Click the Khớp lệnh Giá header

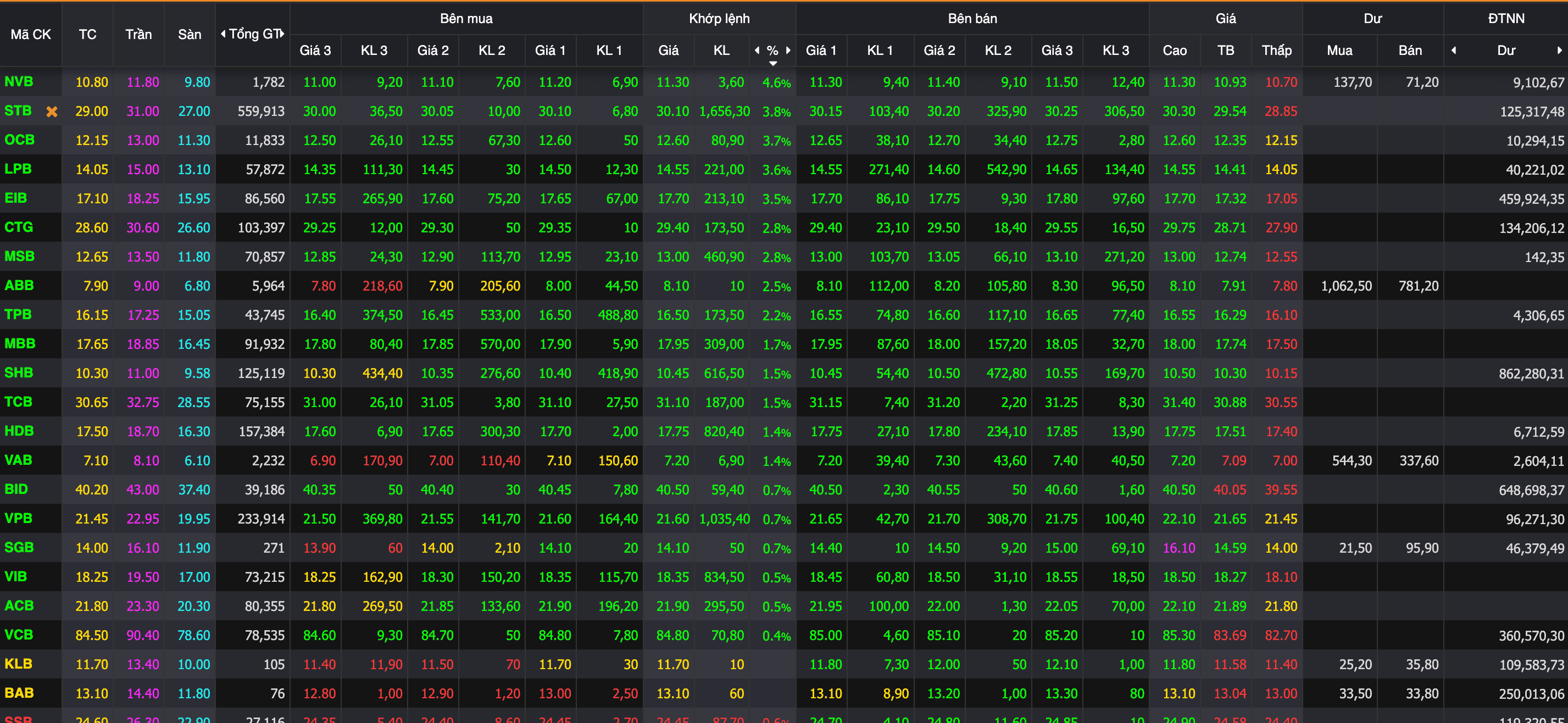[x=668, y=51]
